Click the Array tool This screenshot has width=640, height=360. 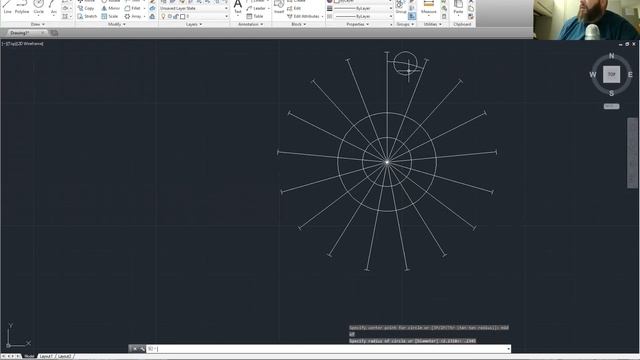click(x=133, y=16)
